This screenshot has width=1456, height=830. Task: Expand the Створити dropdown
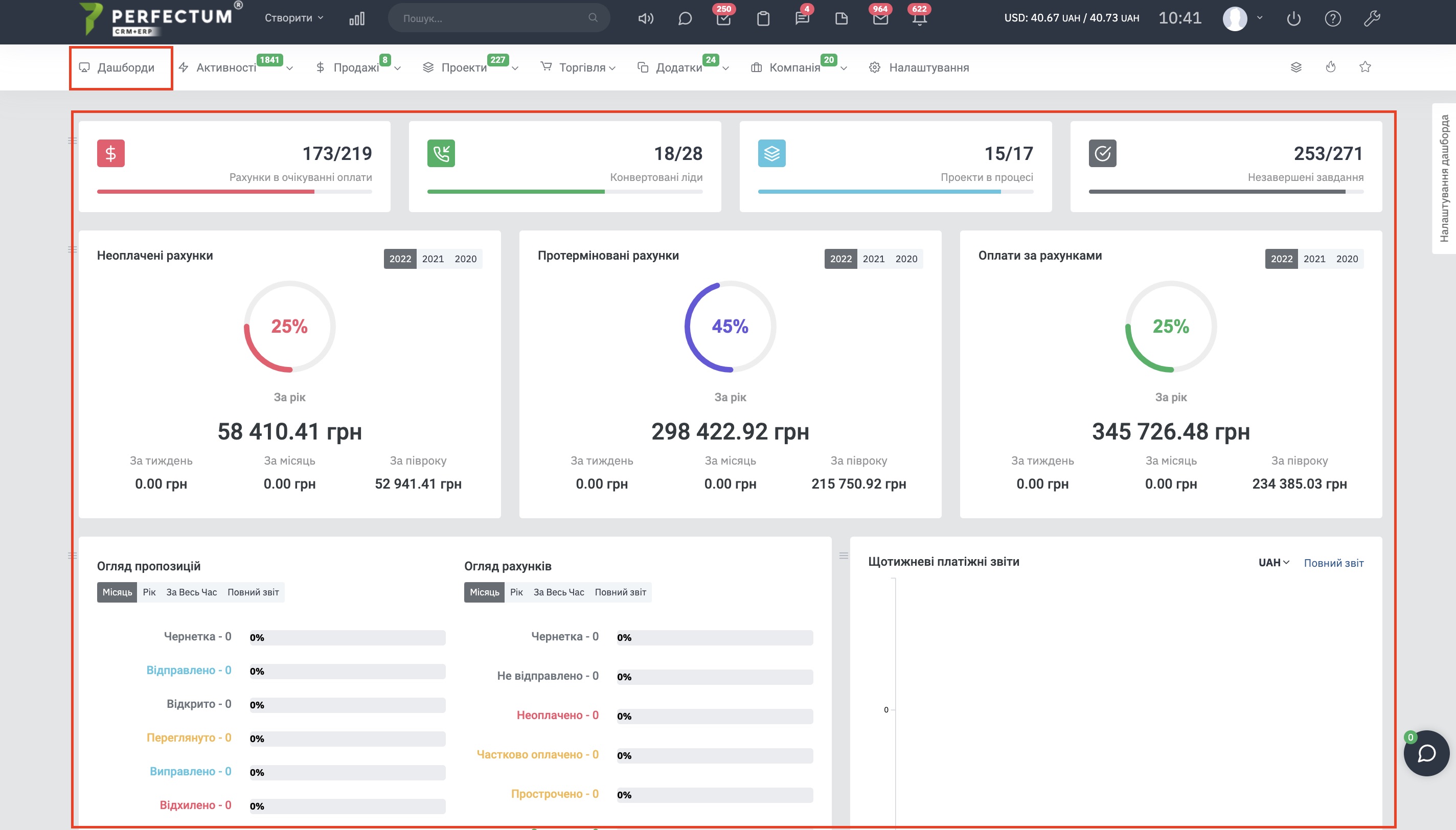click(293, 18)
